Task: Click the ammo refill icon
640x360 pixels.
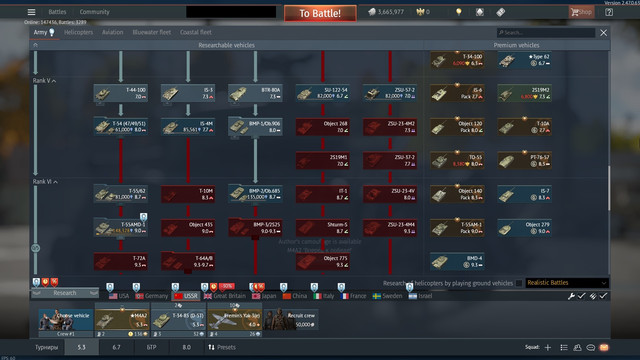Action: coord(593,296)
